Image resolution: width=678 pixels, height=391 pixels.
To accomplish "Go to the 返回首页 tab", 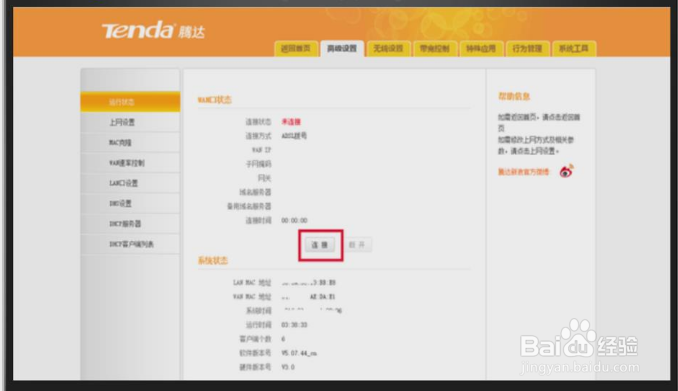I will point(296,48).
